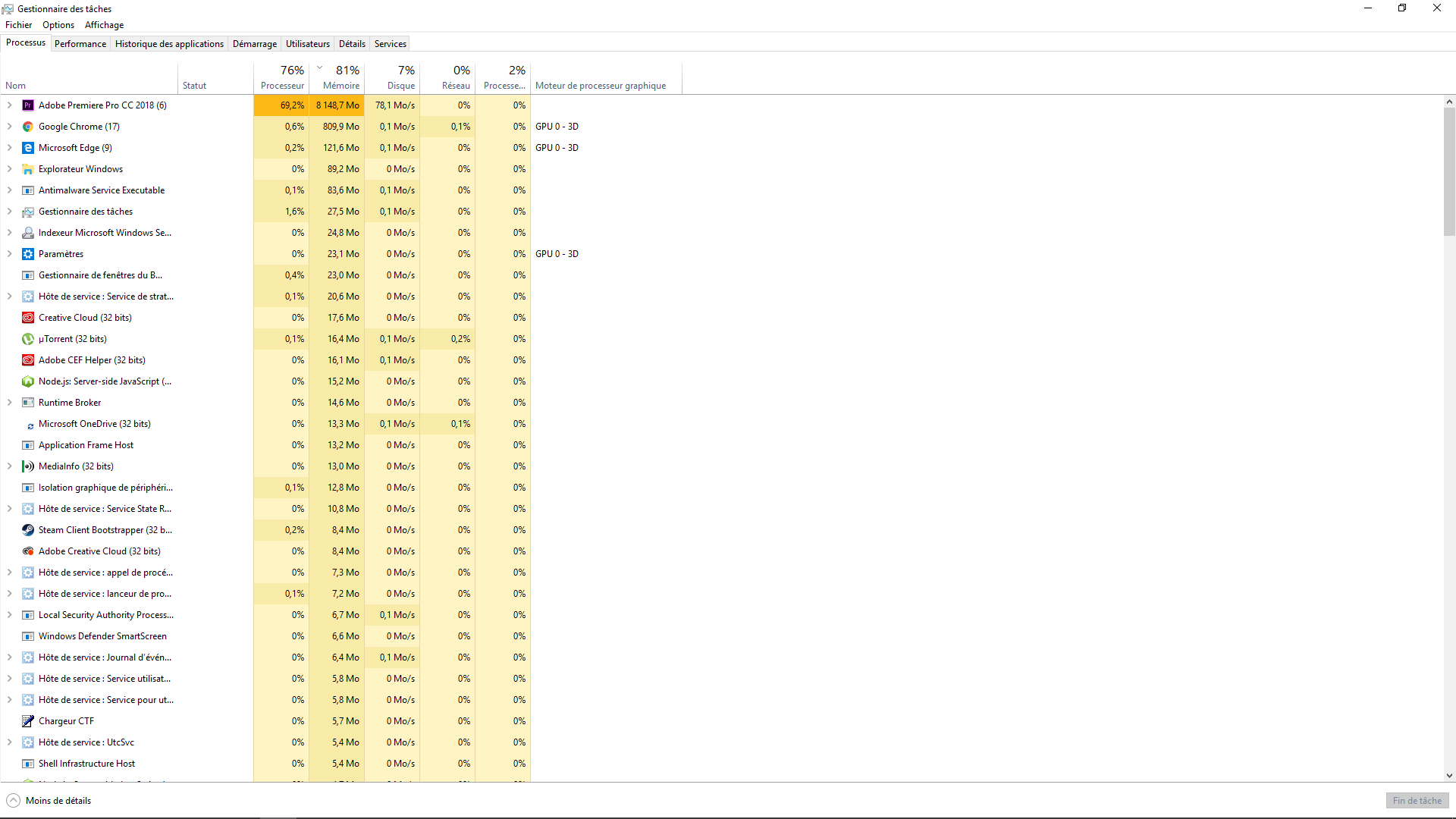This screenshot has width=1456, height=819.
Task: Click Moins de détails link
Action: pos(58,801)
